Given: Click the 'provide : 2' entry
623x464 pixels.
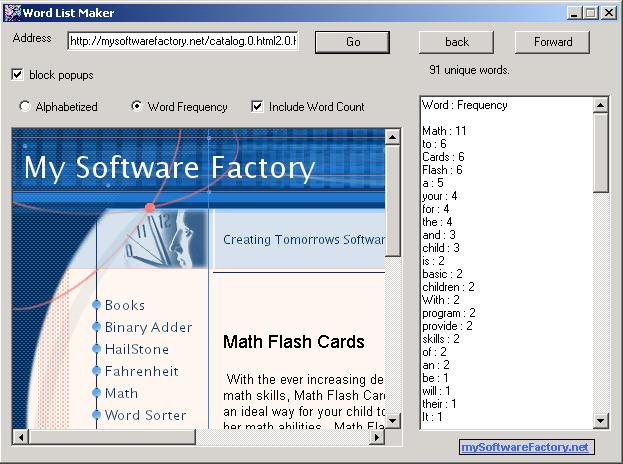Looking at the screenshot, I should click(x=447, y=326).
